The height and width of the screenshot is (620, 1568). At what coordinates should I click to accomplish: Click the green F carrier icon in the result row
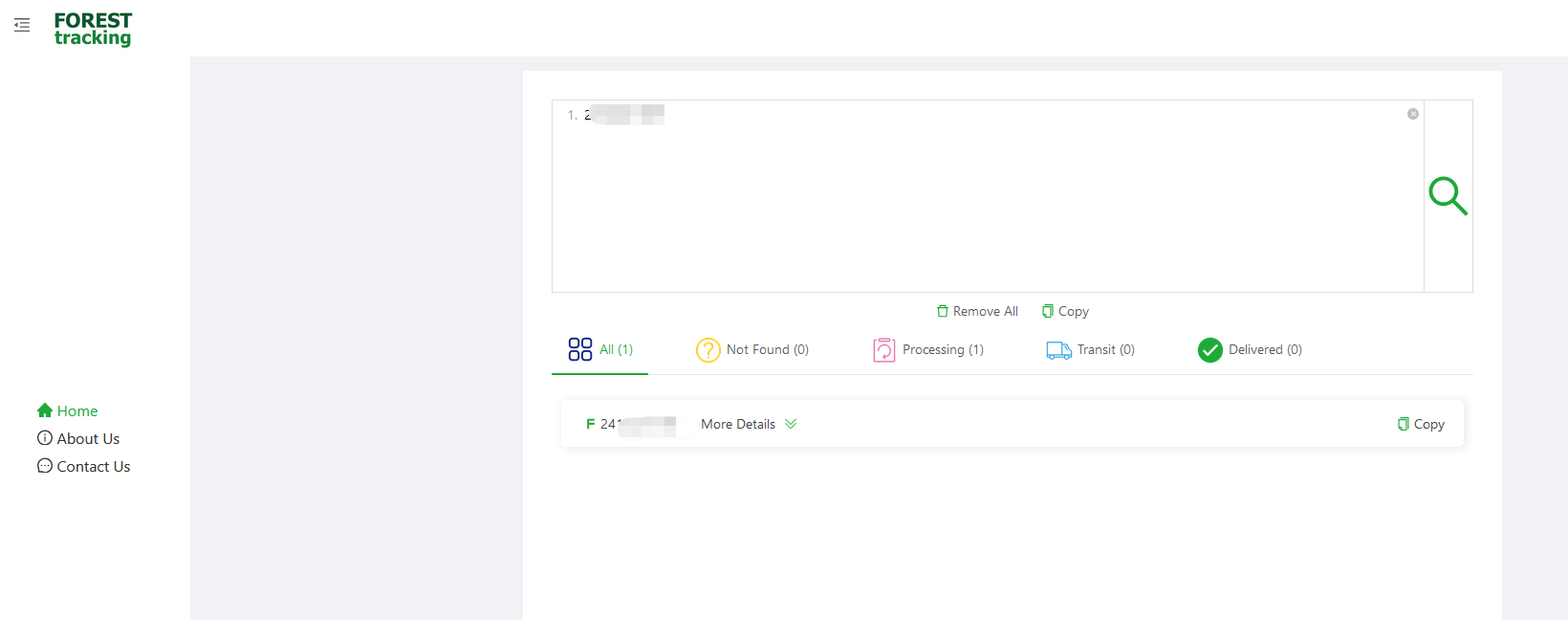pyautogui.click(x=590, y=424)
